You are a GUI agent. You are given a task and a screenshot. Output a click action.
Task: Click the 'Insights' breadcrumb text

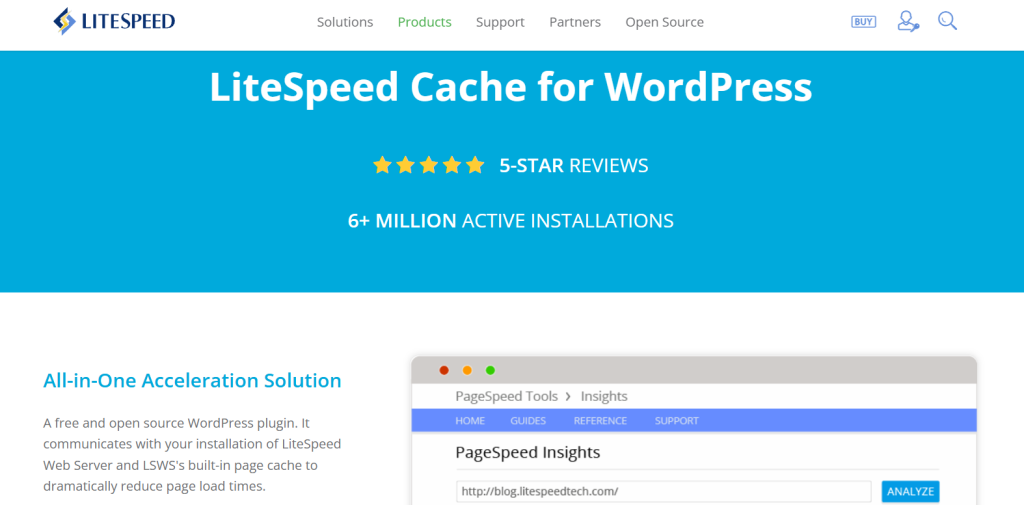(x=604, y=396)
